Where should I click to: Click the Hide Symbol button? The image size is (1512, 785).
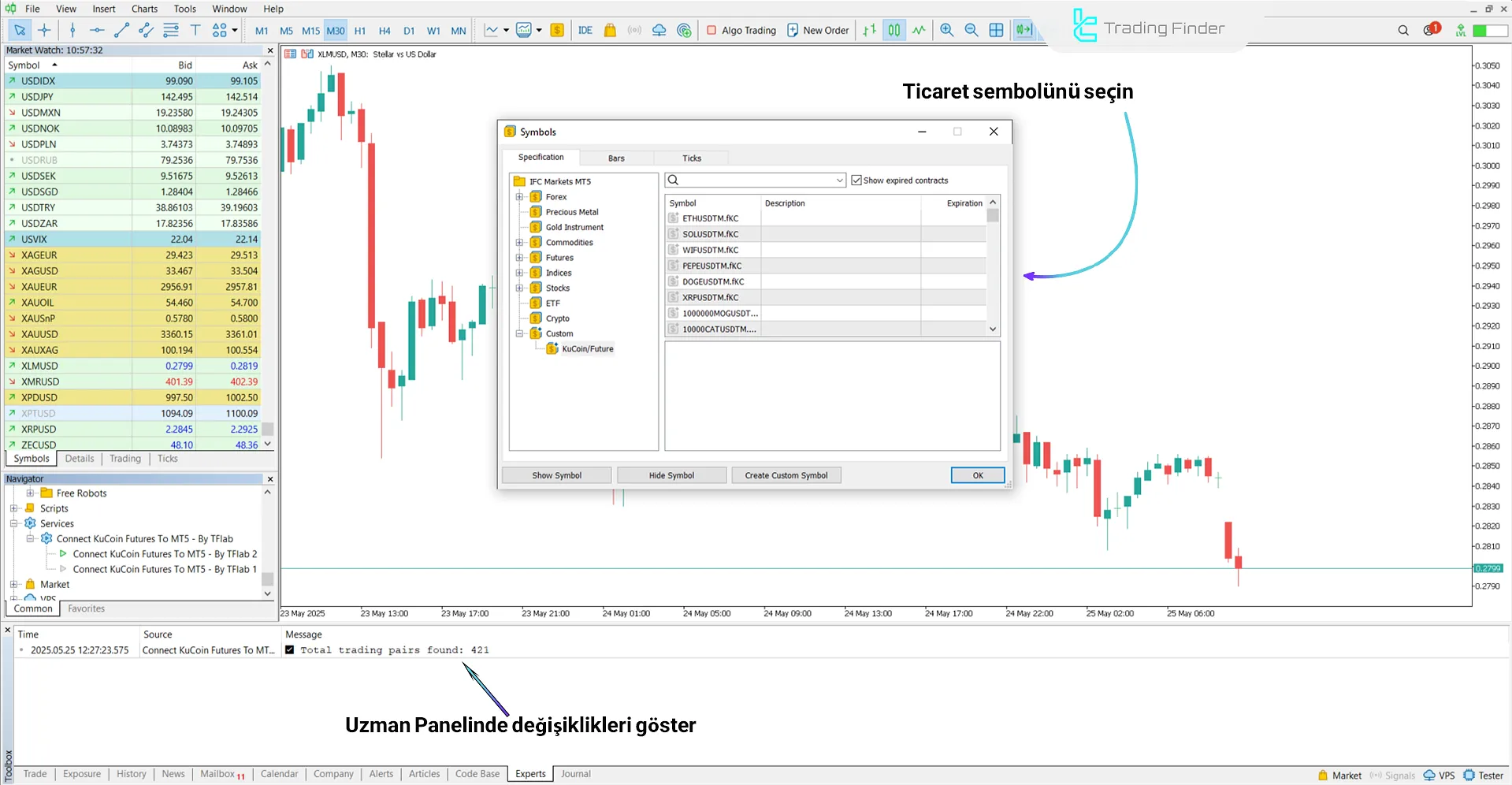(x=671, y=475)
